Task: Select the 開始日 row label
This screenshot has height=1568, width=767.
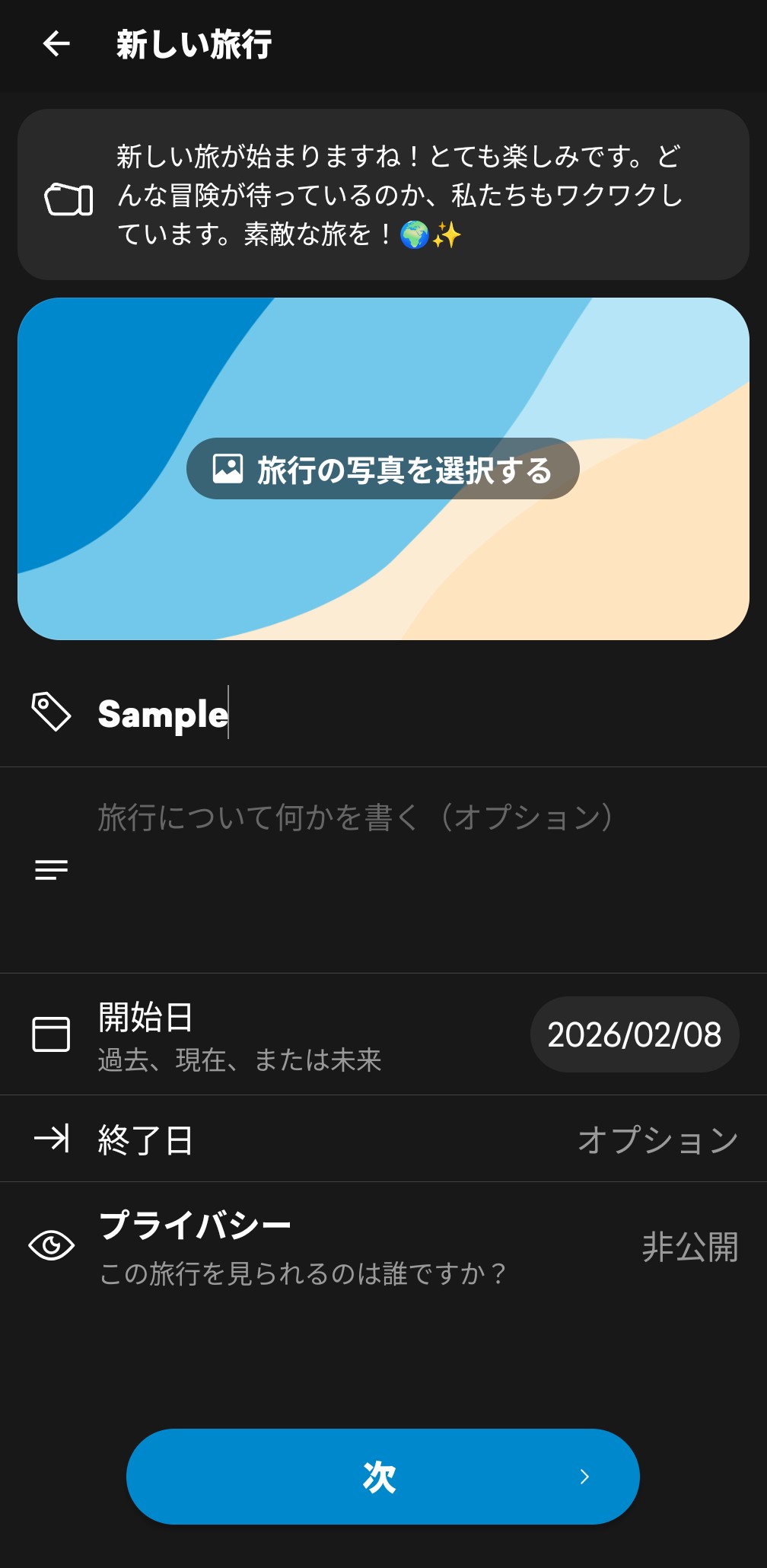Action: (146, 1017)
